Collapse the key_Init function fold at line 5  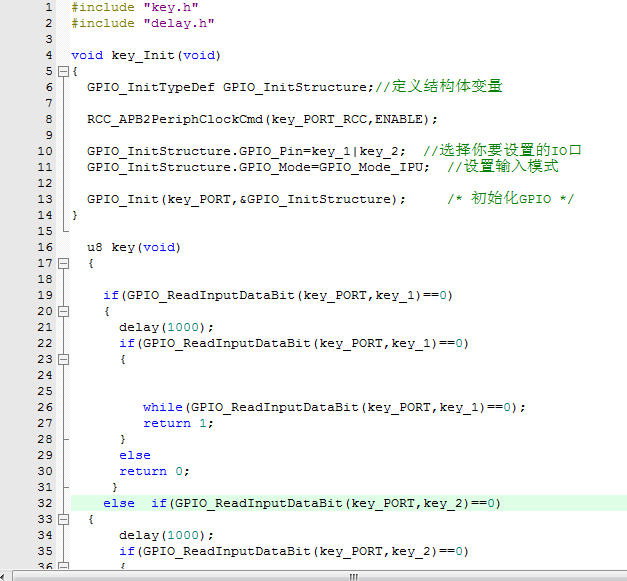coord(63,72)
